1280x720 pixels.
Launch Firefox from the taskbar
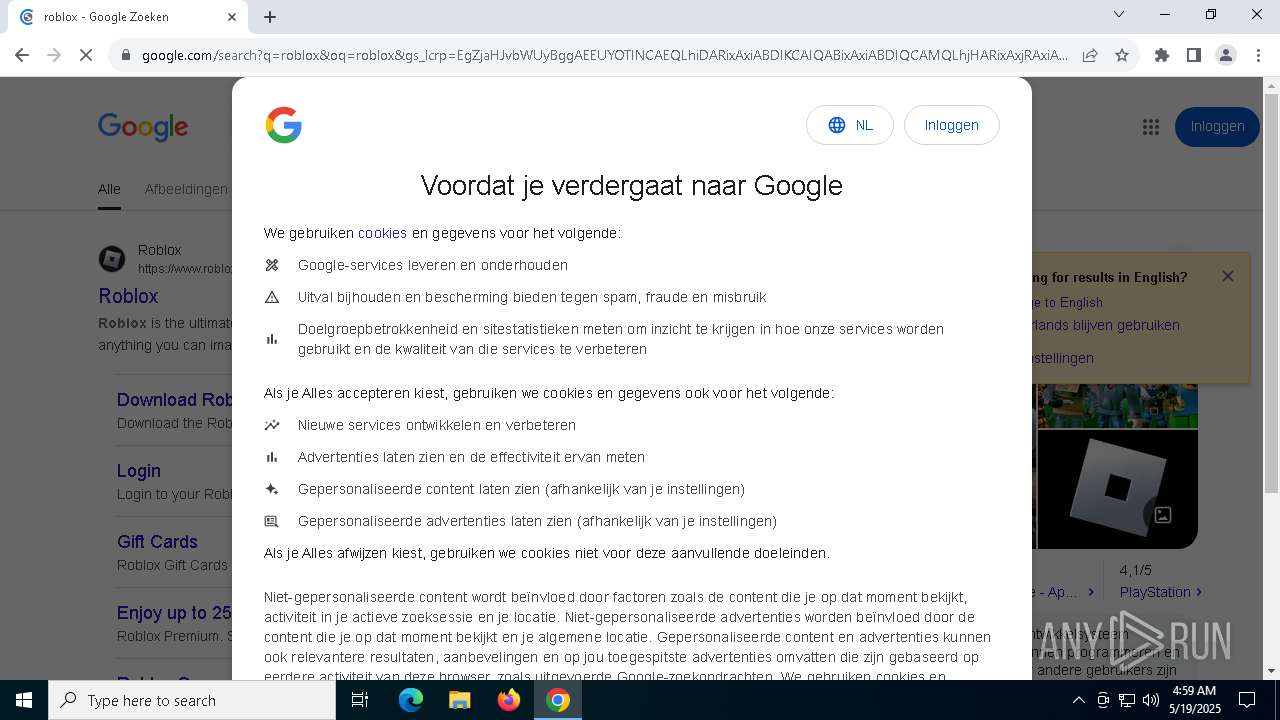pyautogui.click(x=509, y=700)
